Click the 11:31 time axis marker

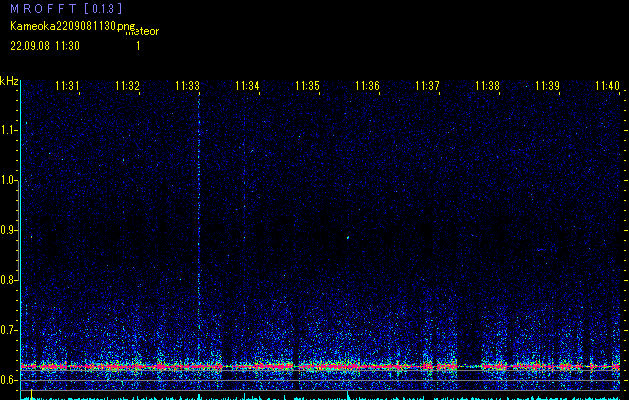[67, 85]
